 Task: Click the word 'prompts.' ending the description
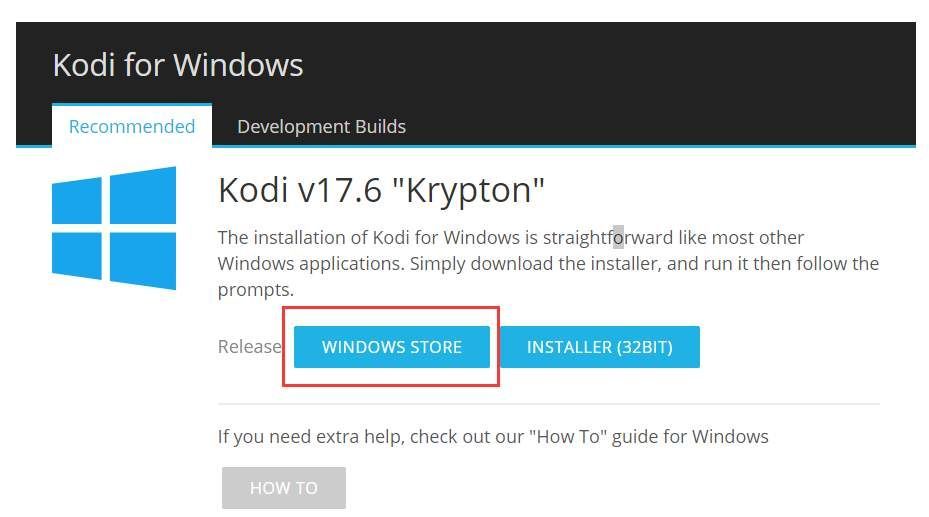256,290
